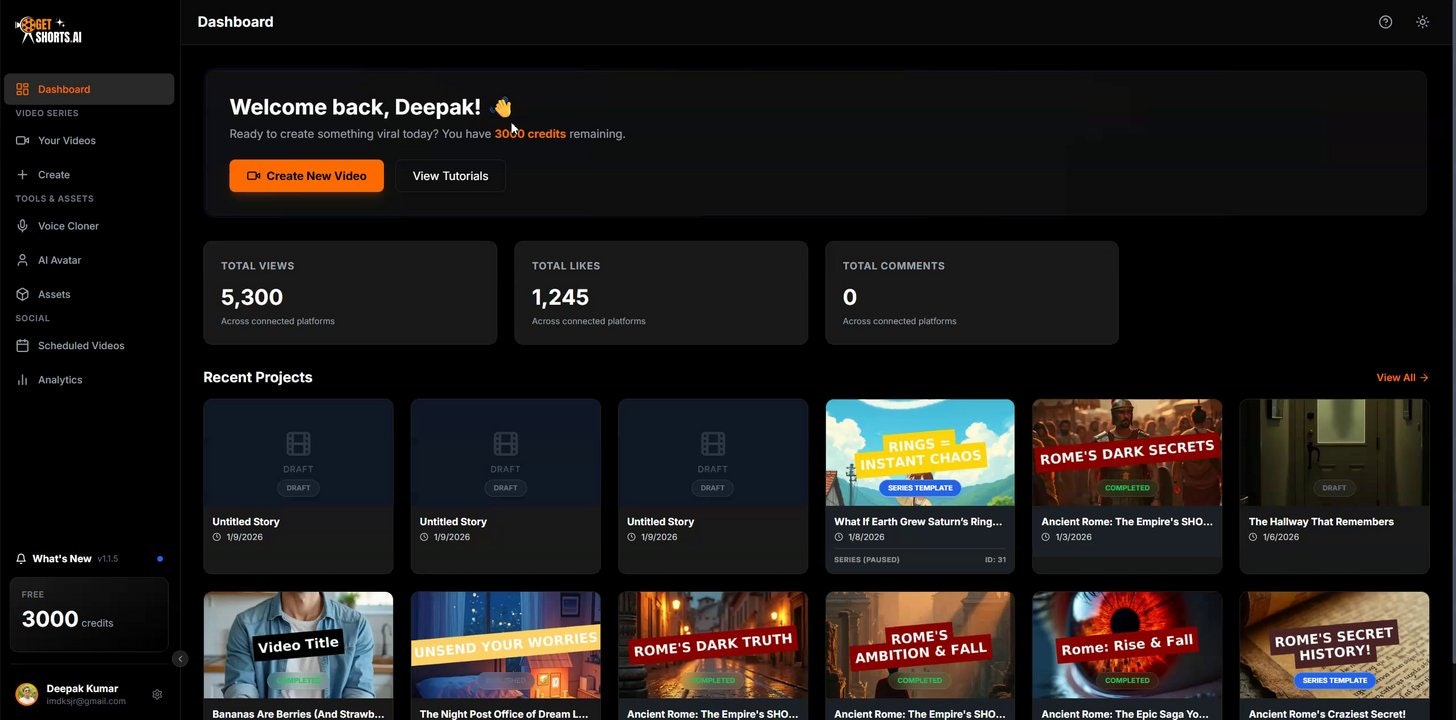Click film icon on first Untitled Story draft
Image resolution: width=1456 pixels, height=720 pixels.
coord(298,443)
